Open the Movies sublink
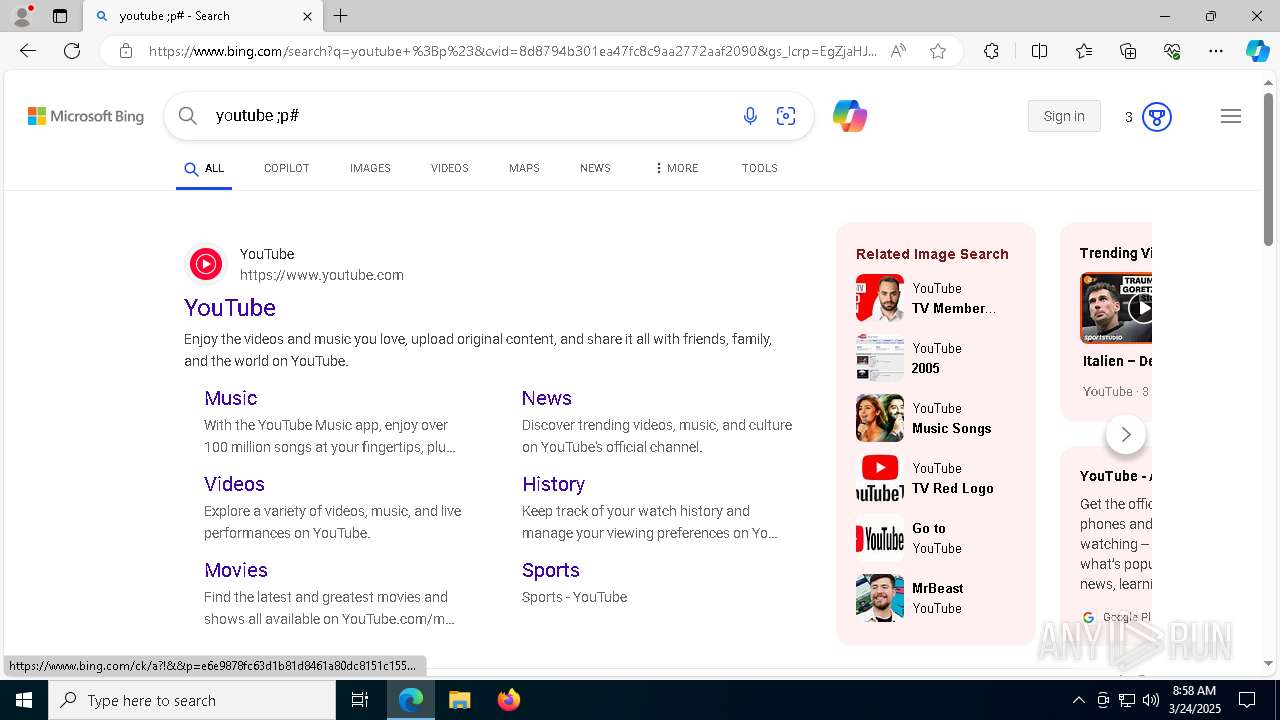 pos(236,570)
